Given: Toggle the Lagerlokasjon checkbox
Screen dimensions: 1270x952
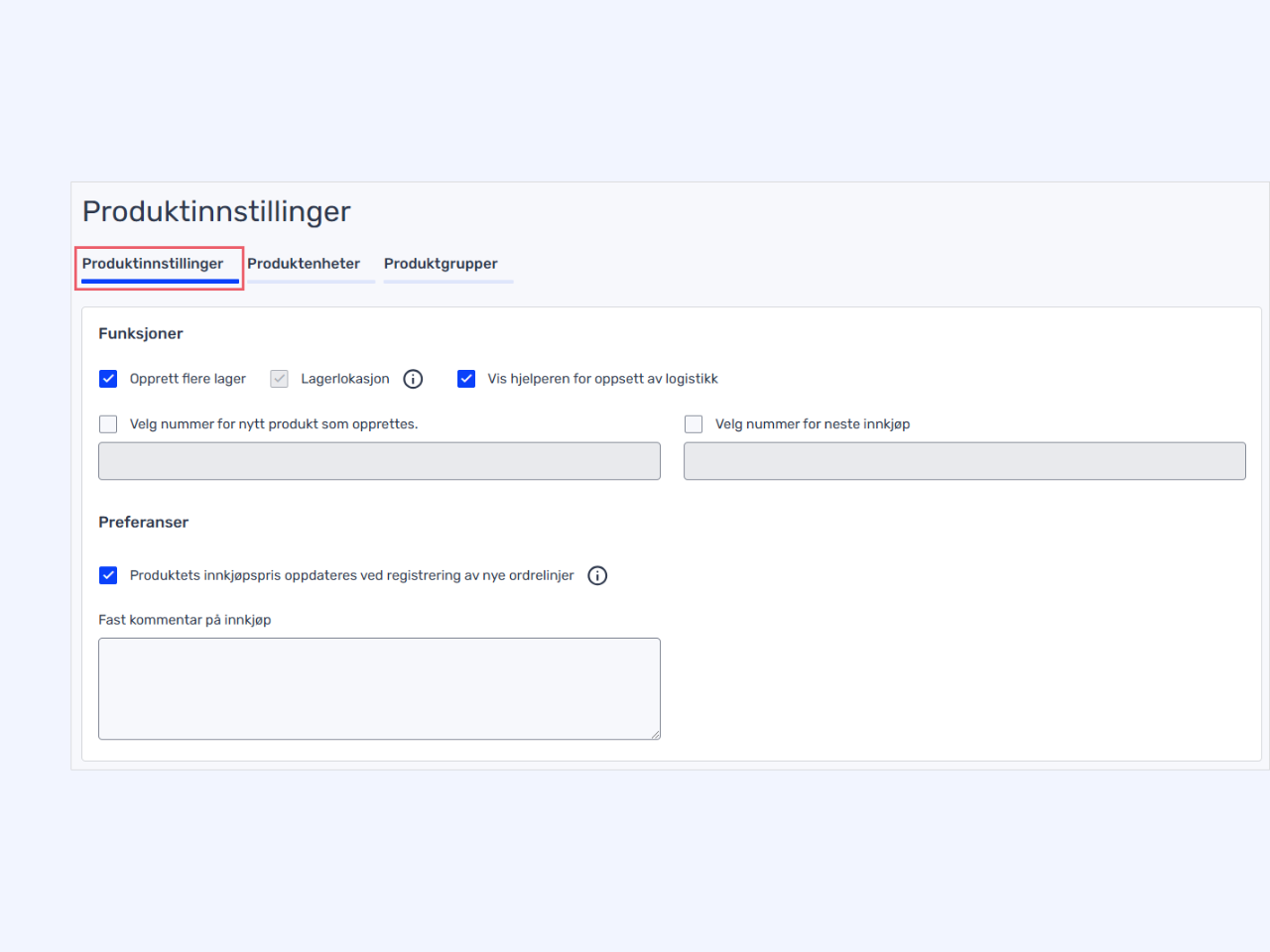Looking at the screenshot, I should pyautogui.click(x=279, y=379).
